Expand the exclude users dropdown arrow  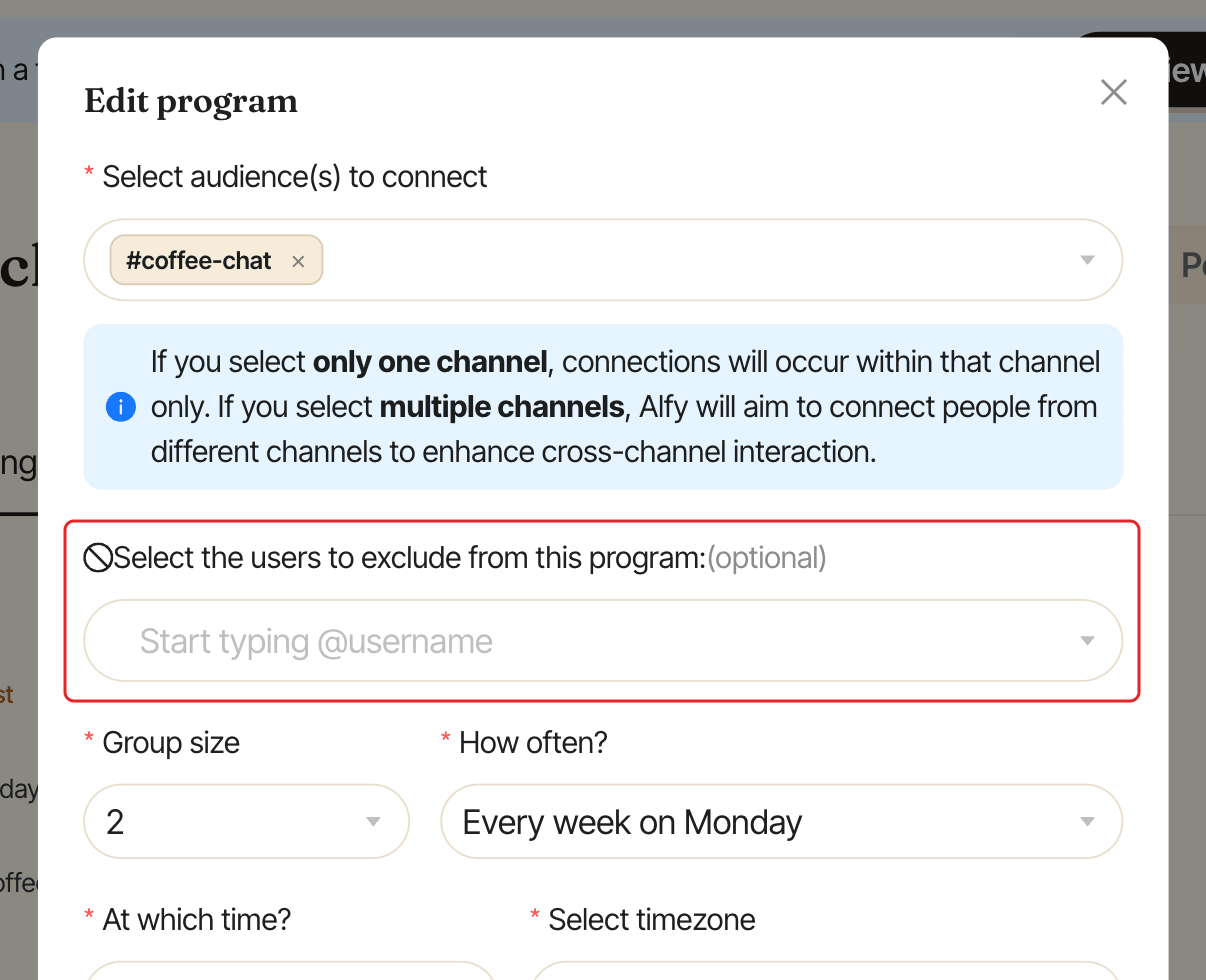coord(1087,641)
